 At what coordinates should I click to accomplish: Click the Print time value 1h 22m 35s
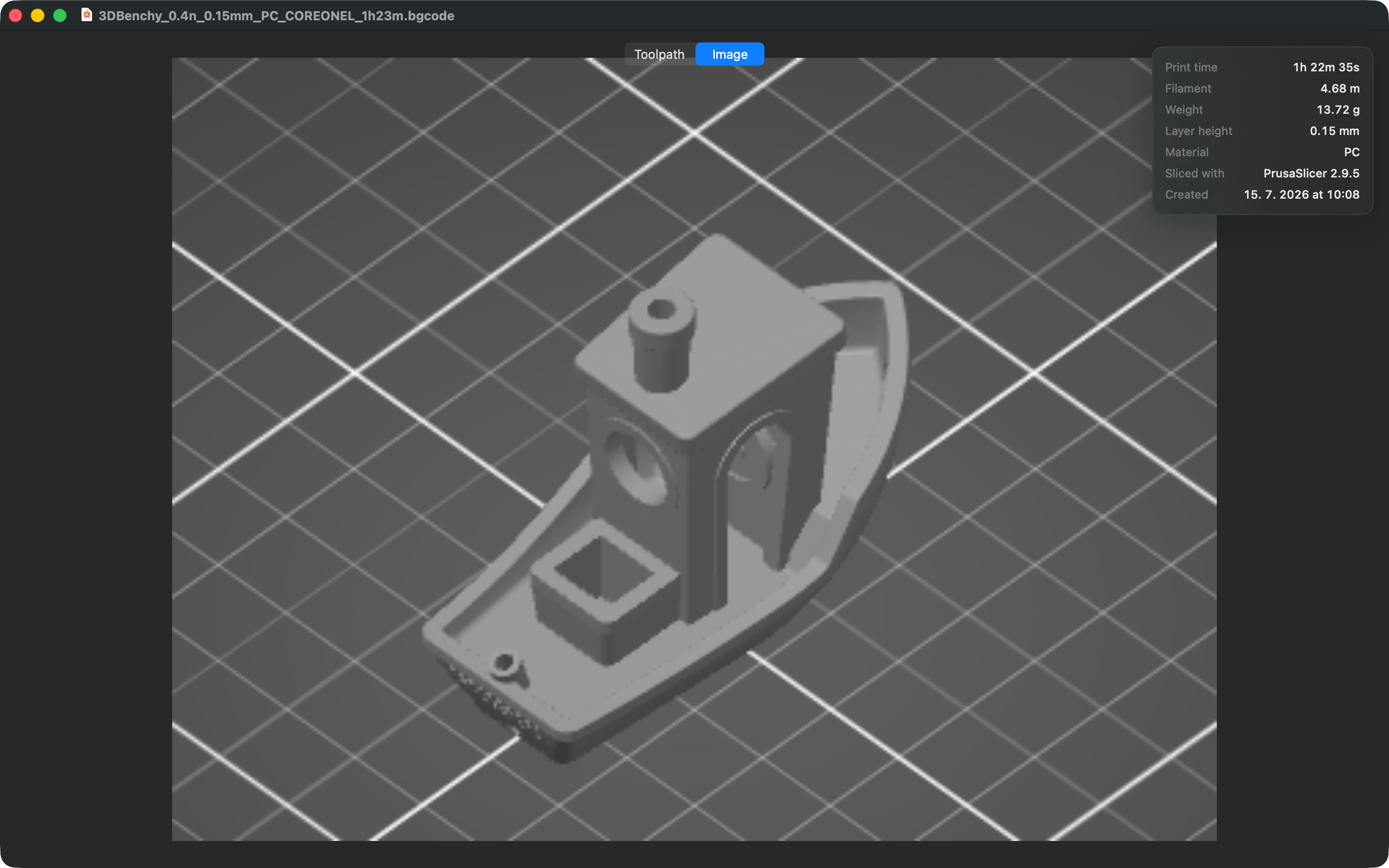[1326, 67]
